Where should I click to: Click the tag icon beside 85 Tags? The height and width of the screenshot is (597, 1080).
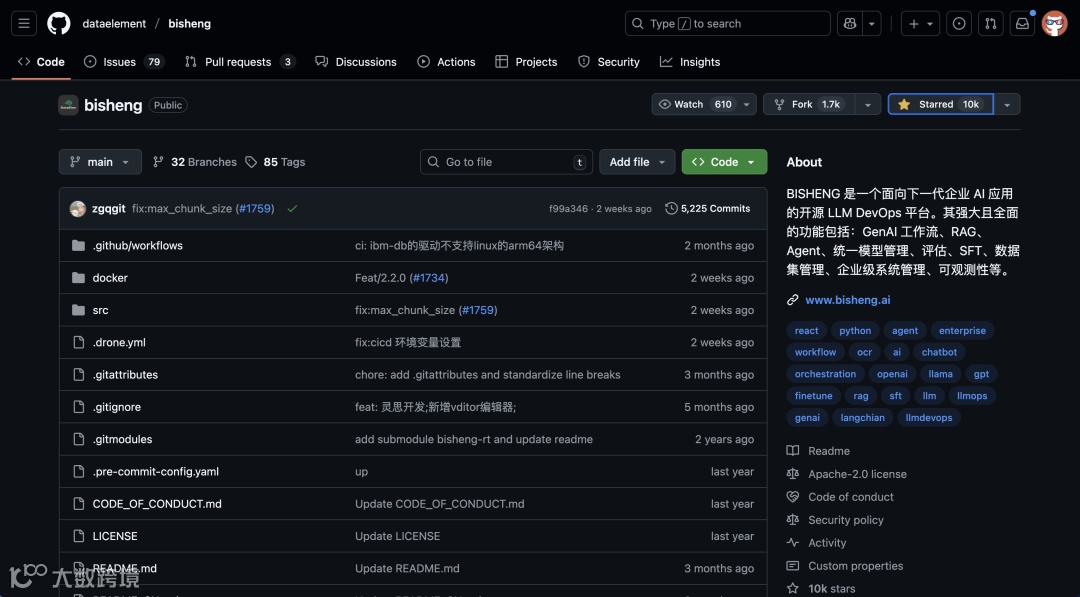click(251, 162)
